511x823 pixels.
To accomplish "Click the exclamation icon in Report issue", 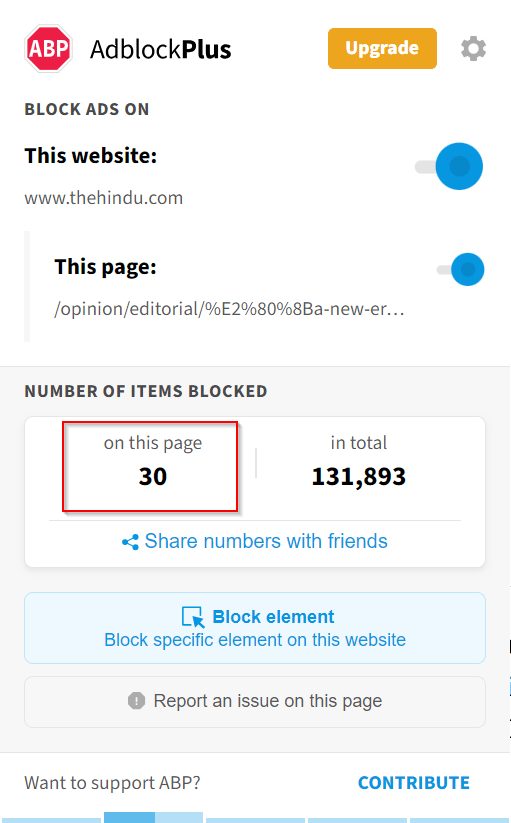I will [x=136, y=701].
